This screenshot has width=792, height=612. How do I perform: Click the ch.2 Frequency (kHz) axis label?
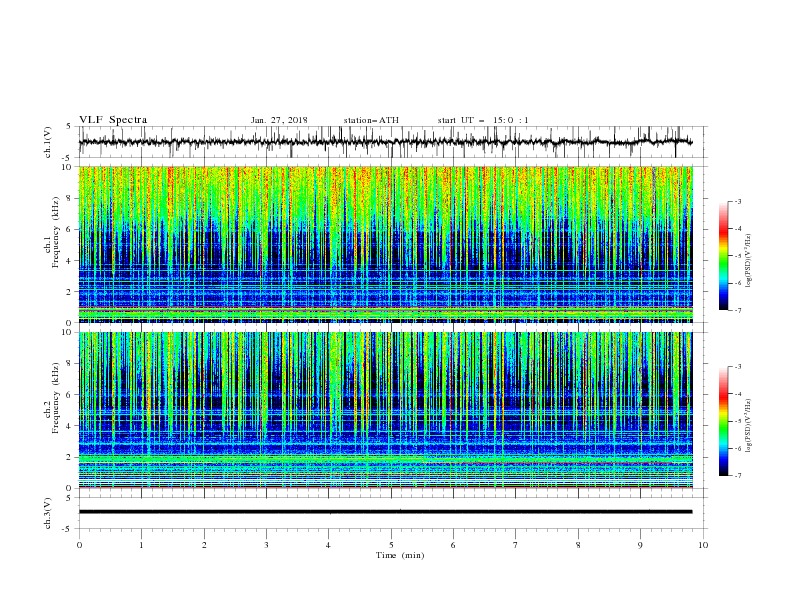pyautogui.click(x=51, y=398)
